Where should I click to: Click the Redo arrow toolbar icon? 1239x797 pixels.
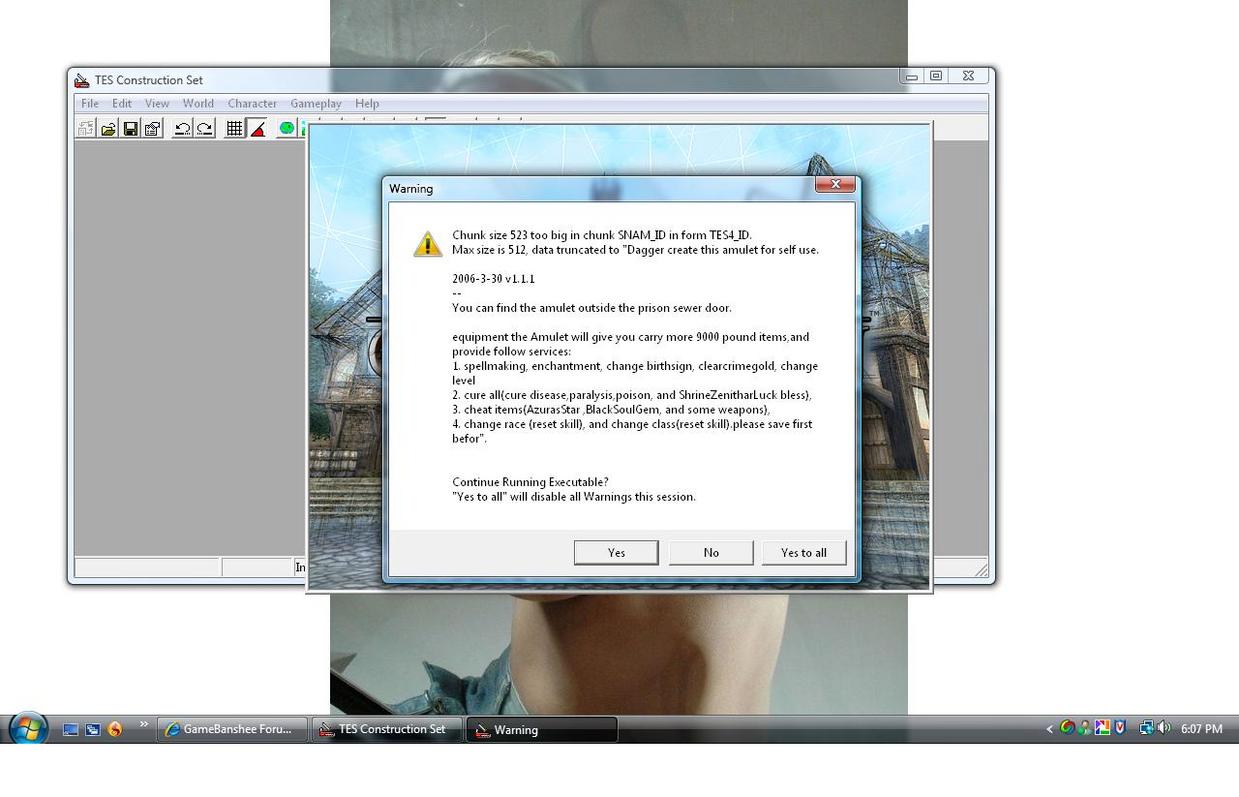click(x=204, y=128)
